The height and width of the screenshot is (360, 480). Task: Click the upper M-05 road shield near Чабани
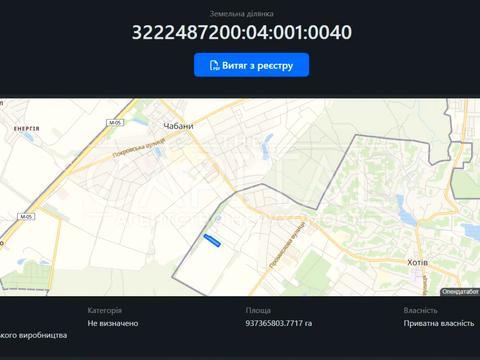(x=115, y=123)
